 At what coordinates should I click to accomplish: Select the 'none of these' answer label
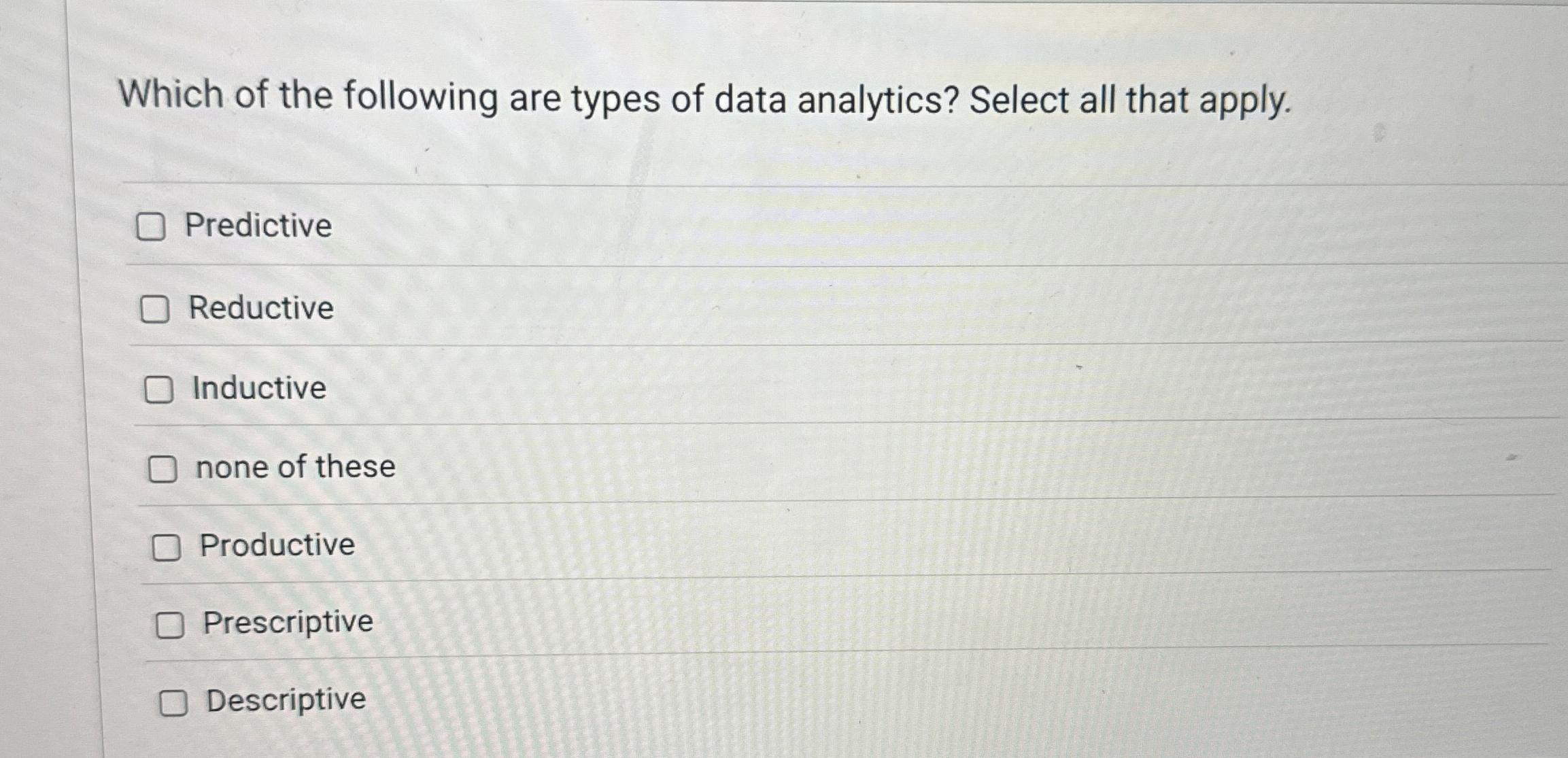[294, 466]
